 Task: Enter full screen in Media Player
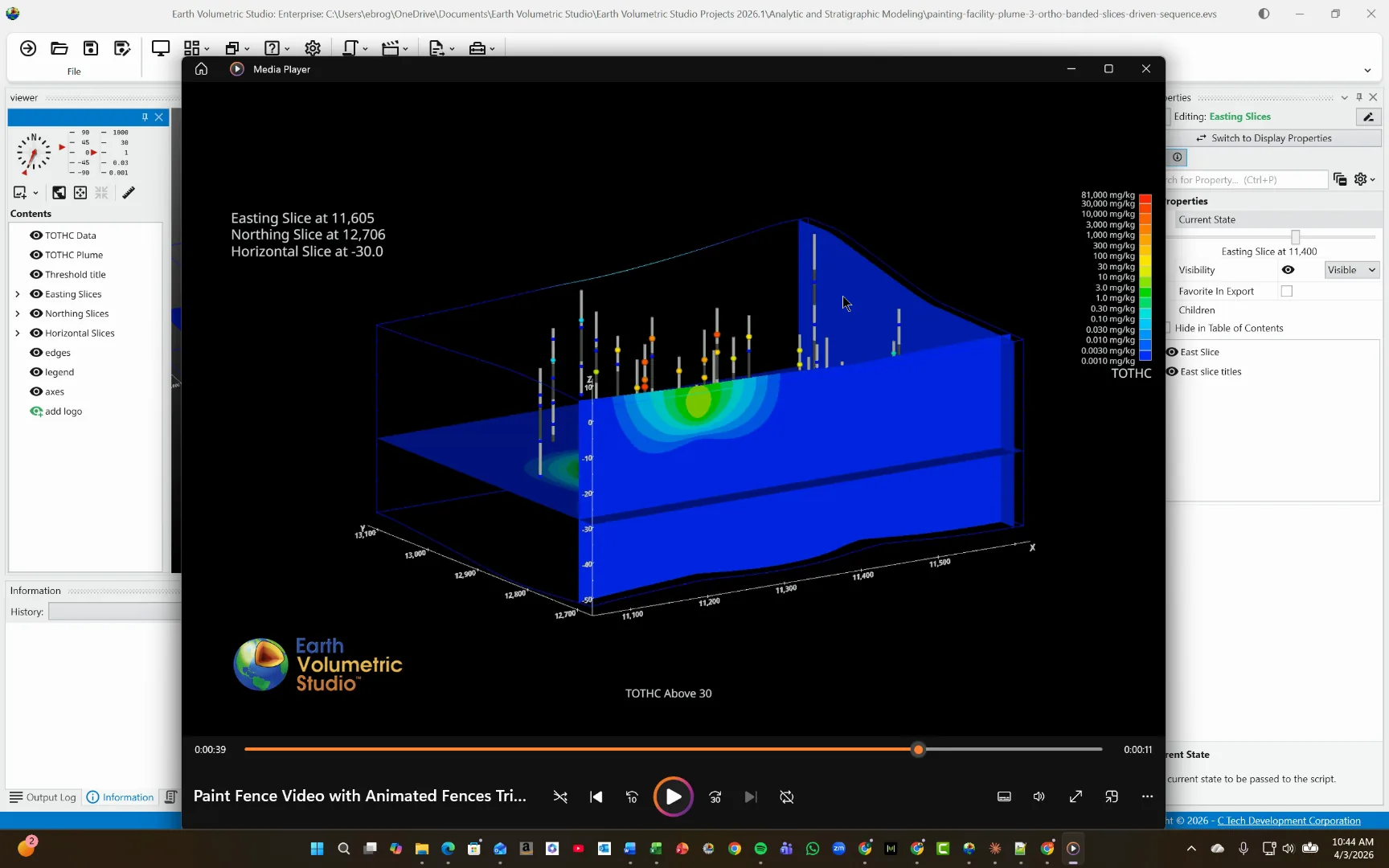[x=1076, y=796]
